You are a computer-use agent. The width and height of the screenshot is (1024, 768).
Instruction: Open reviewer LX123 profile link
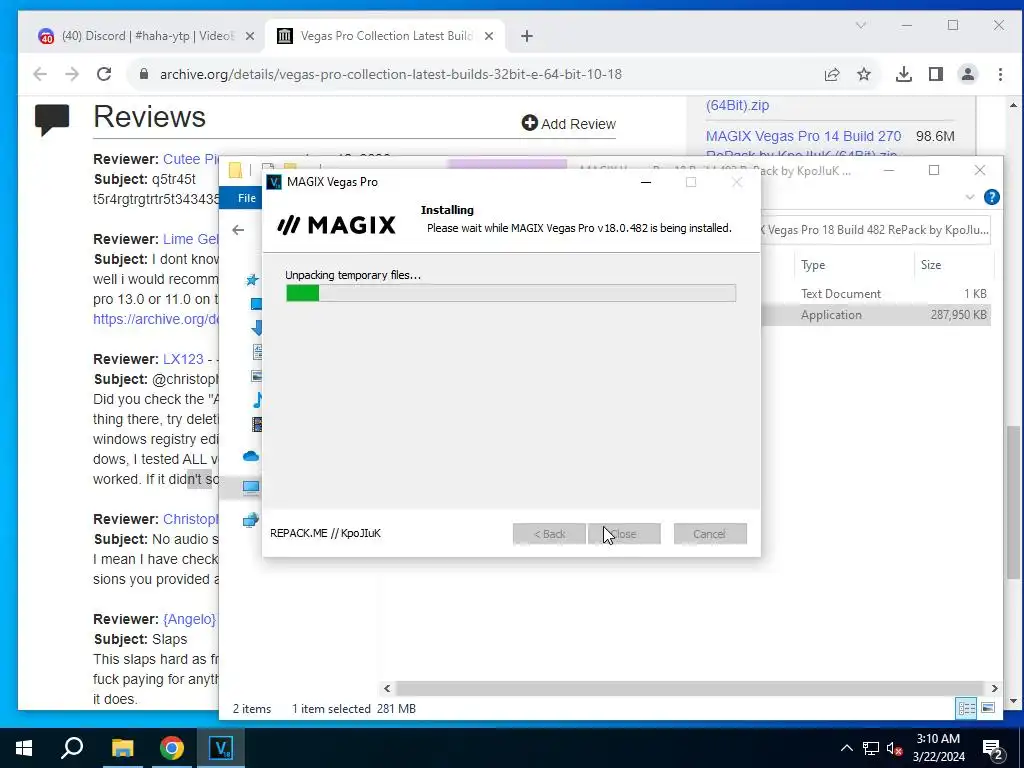[184, 359]
